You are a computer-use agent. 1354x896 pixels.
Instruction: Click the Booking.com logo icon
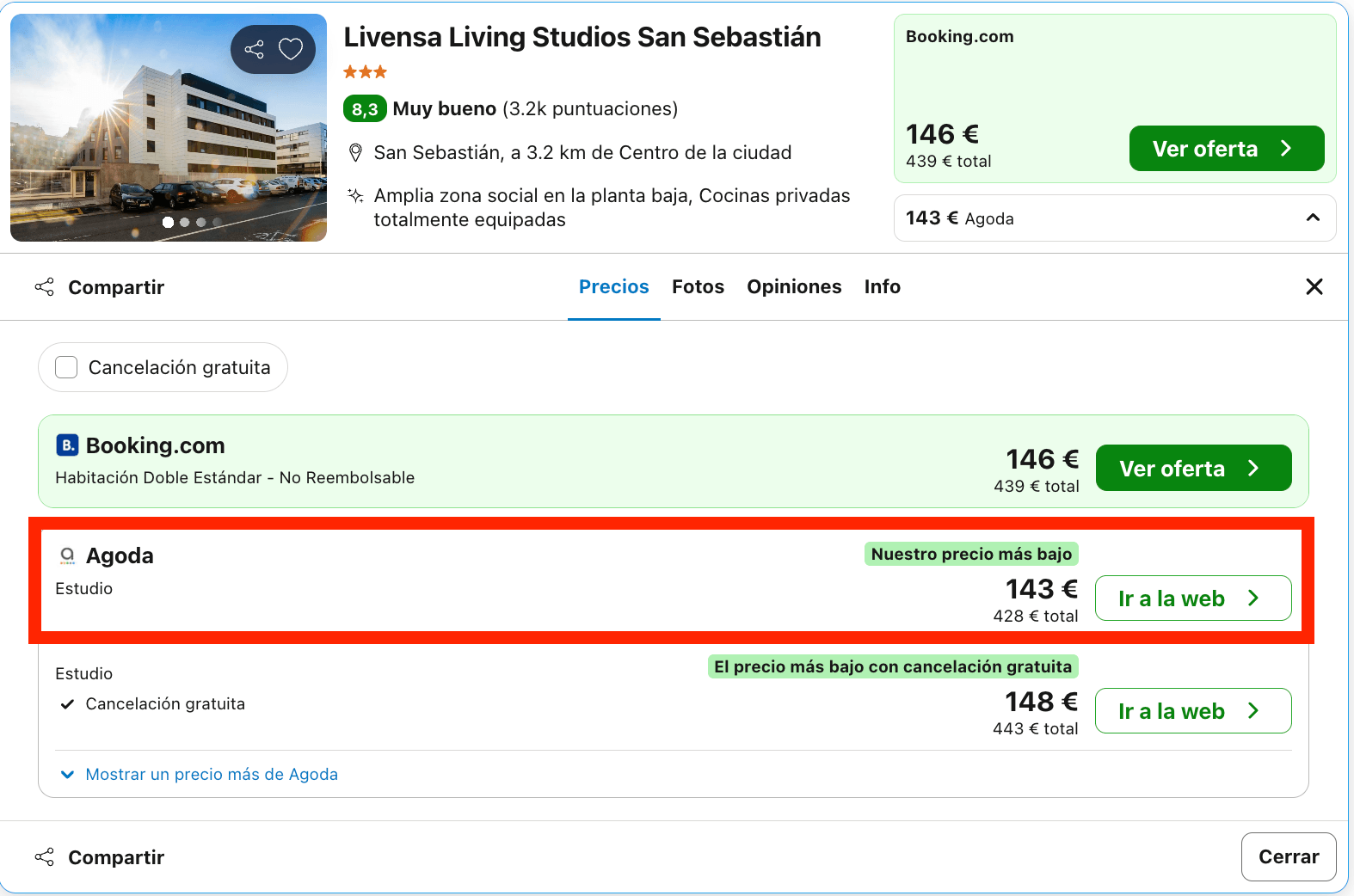(67, 445)
